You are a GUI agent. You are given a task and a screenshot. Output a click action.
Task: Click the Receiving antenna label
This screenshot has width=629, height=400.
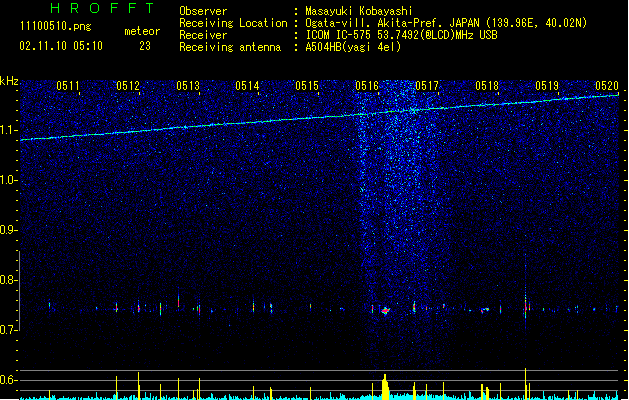point(230,47)
